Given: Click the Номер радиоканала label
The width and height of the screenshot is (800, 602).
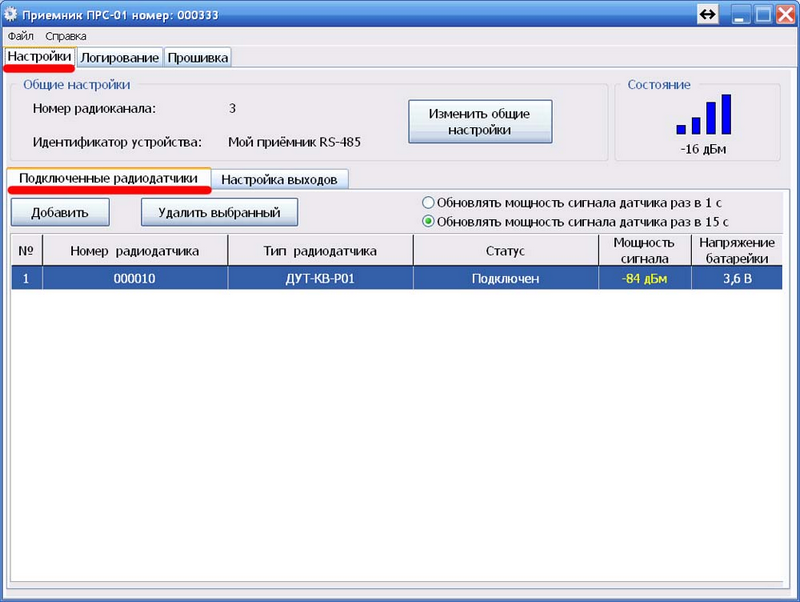Looking at the screenshot, I should tap(94, 108).
